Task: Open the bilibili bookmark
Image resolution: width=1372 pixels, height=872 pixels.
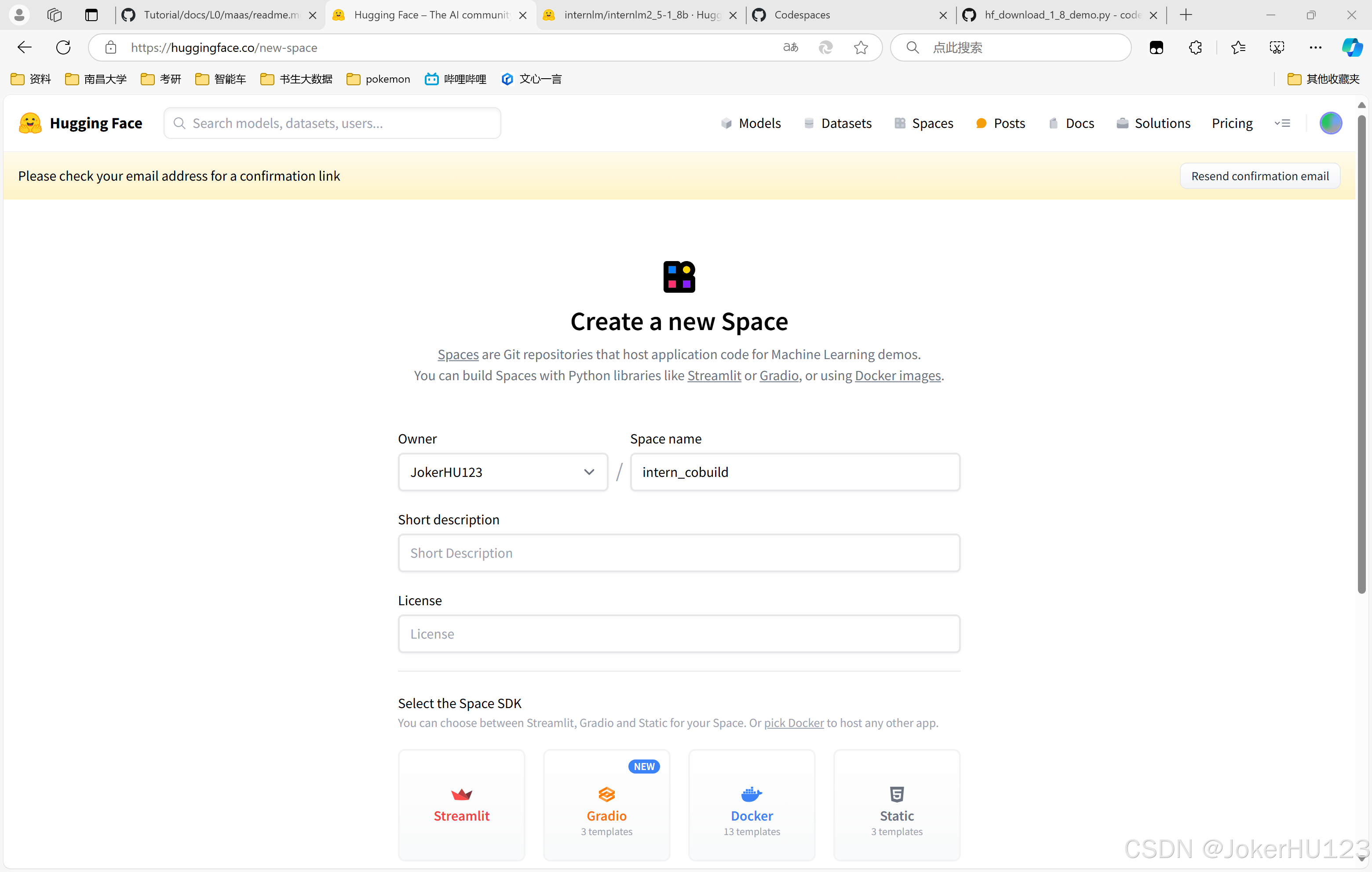Action: tap(455, 79)
